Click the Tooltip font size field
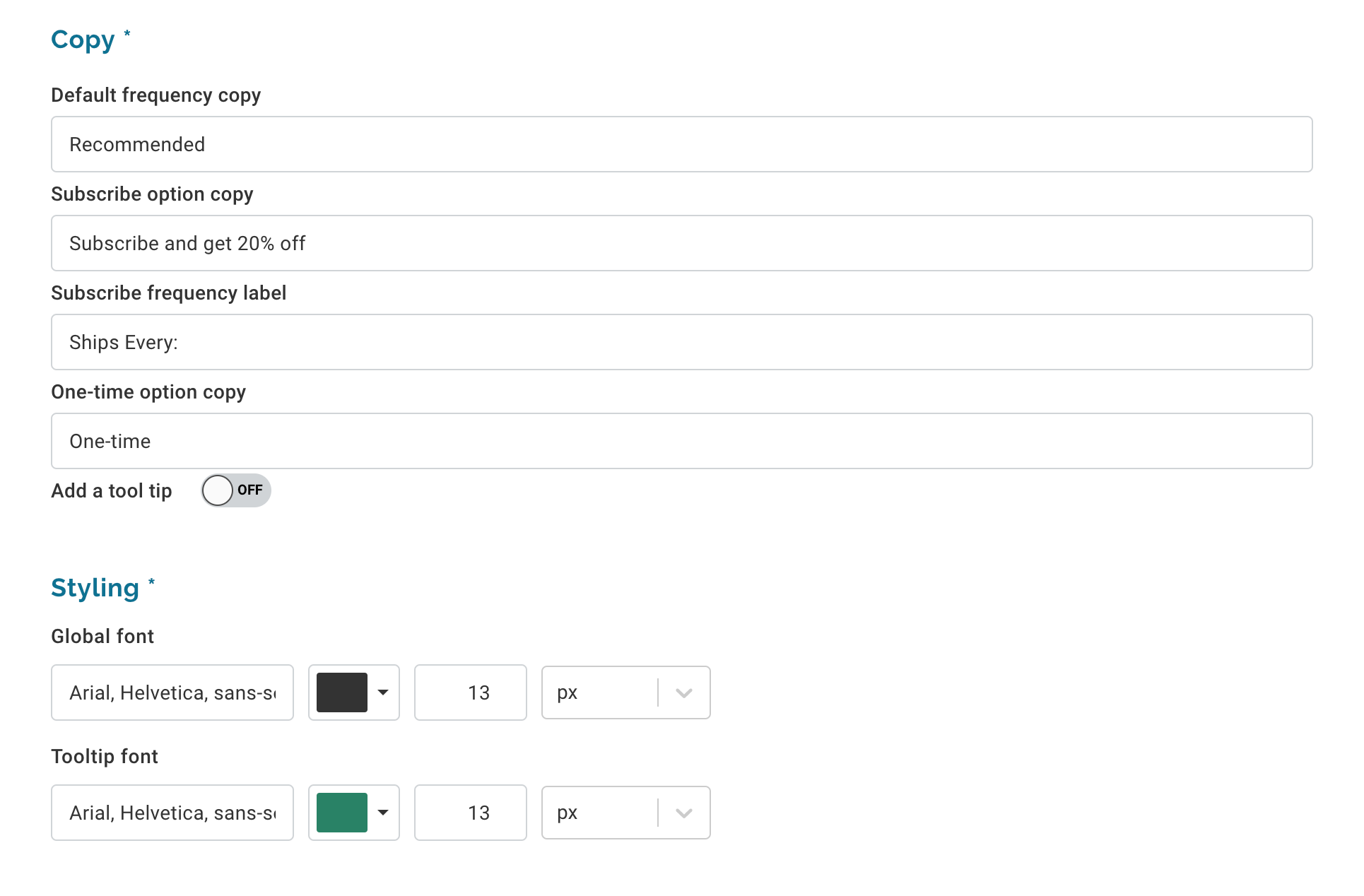 (x=471, y=813)
